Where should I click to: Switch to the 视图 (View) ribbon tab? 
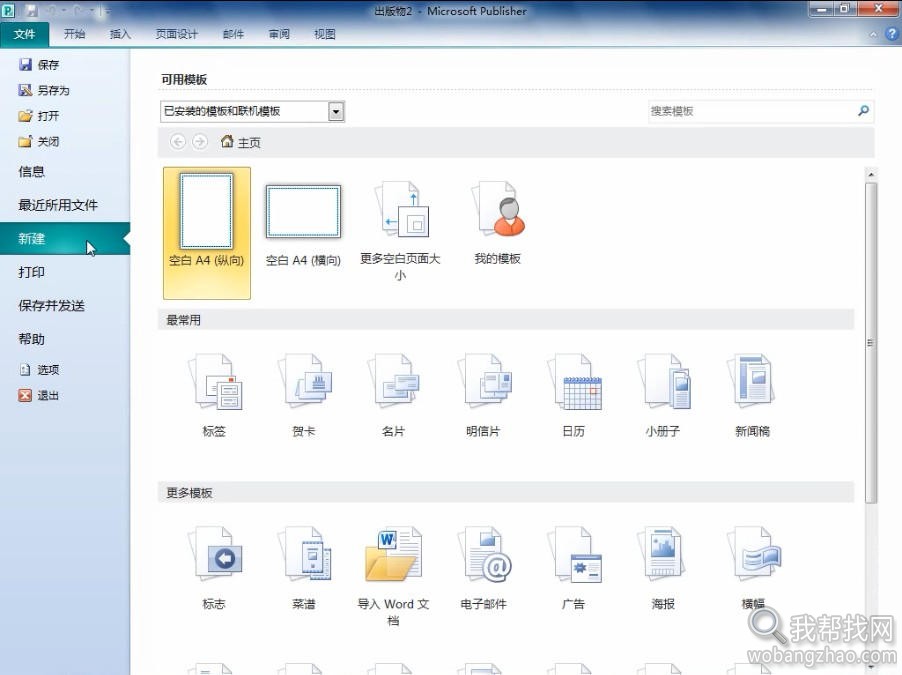click(x=324, y=34)
